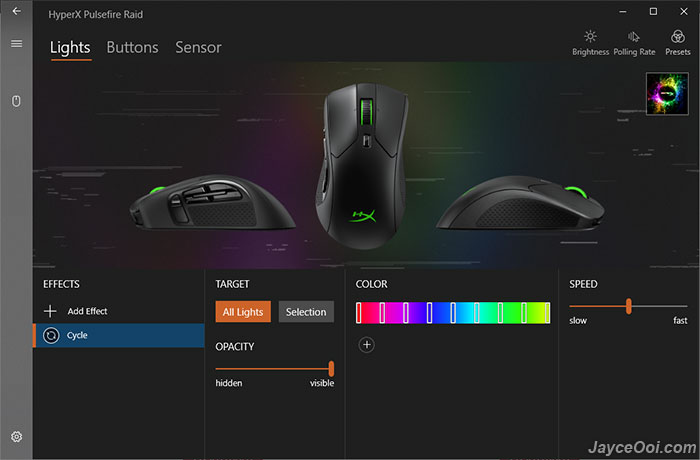Click the Speed slider handle
Viewport: 700px width, 460px height.
tap(629, 306)
